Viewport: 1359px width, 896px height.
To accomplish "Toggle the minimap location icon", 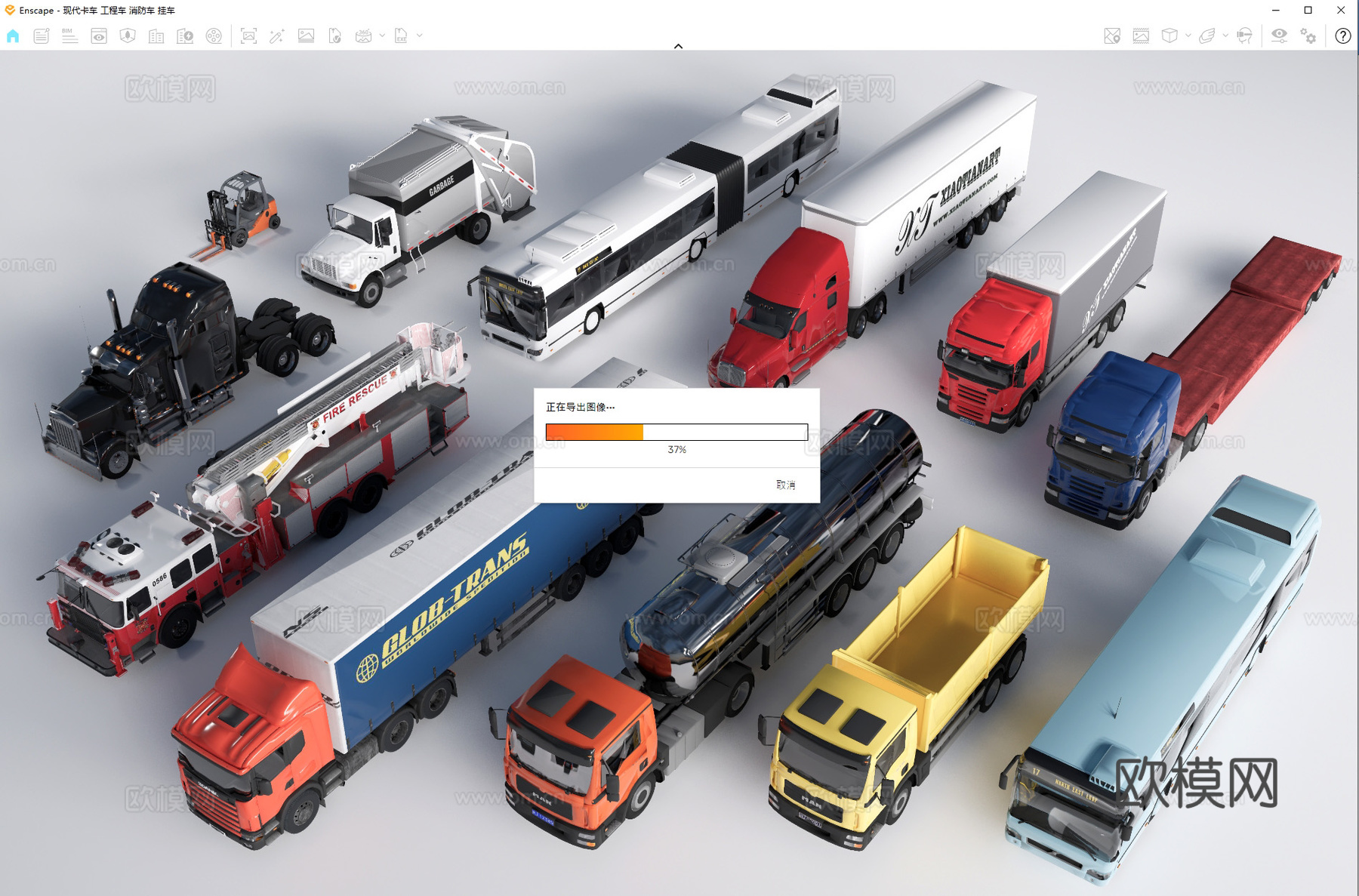I will 1112,35.
